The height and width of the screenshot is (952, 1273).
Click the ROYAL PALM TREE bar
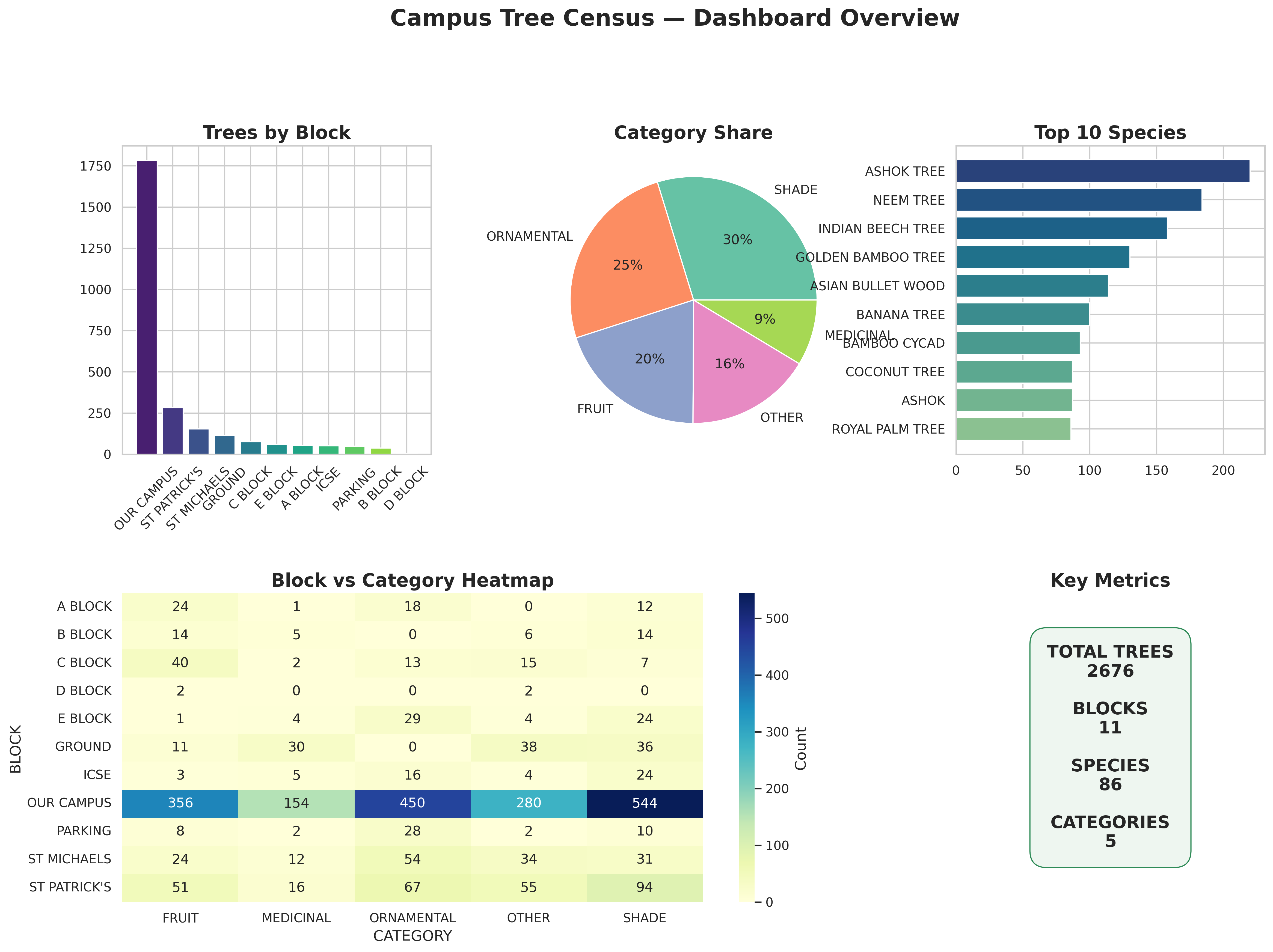[x=1013, y=429]
